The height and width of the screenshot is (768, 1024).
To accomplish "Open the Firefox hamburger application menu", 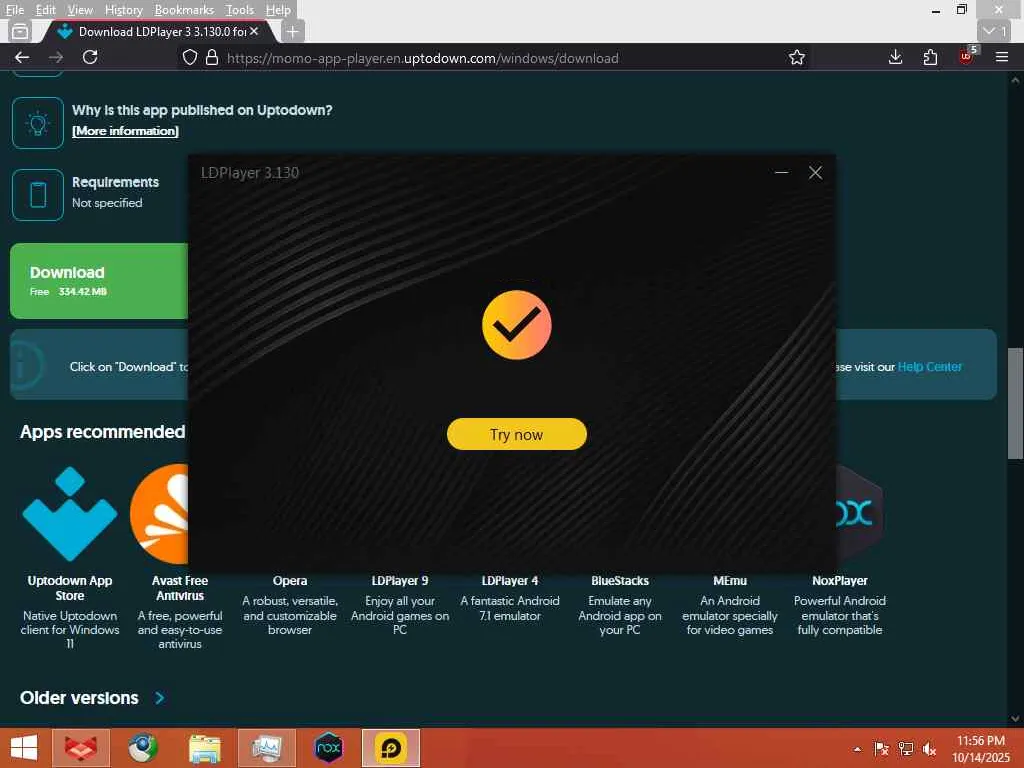I will [1002, 57].
